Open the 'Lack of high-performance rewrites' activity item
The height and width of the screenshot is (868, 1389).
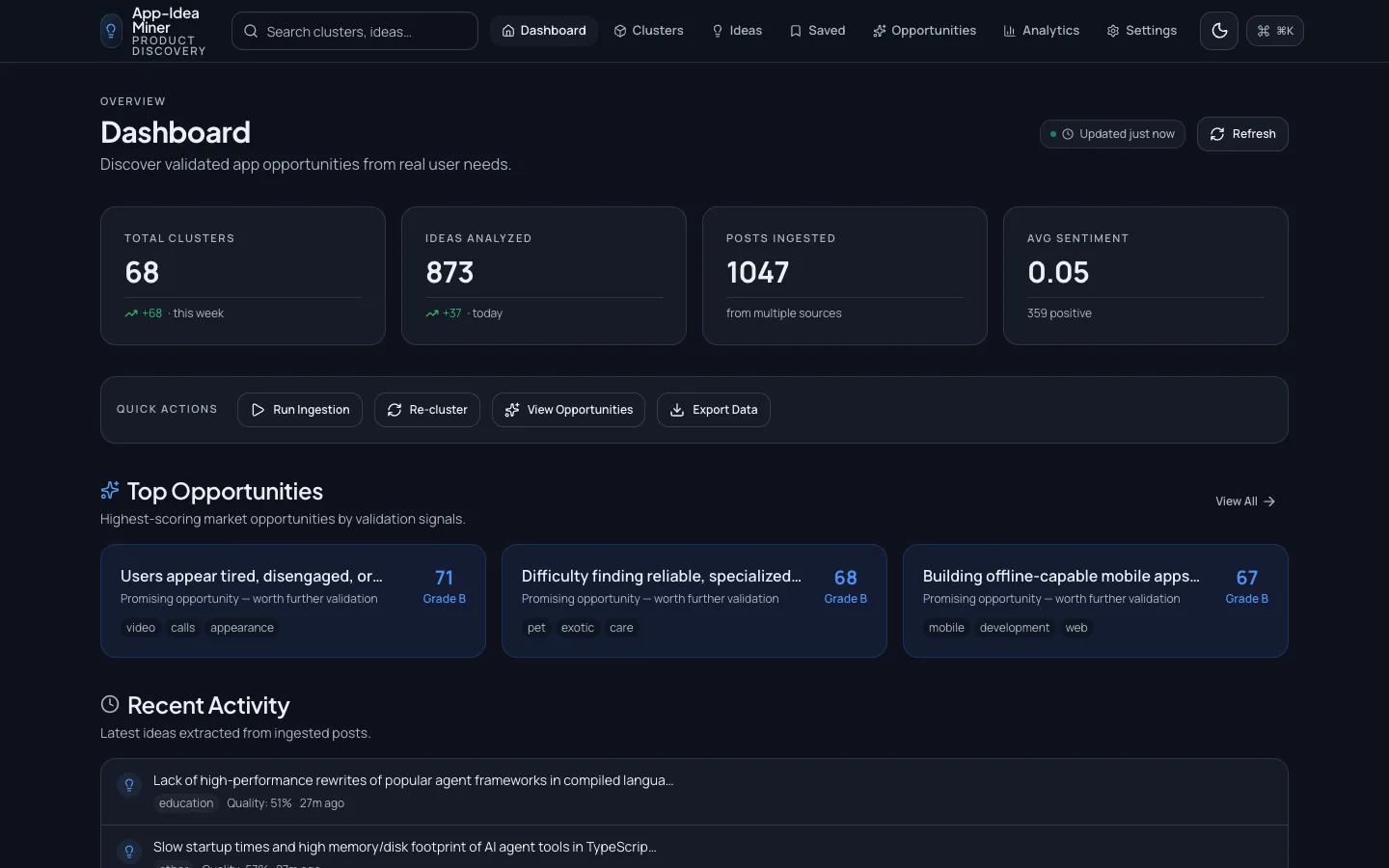[x=694, y=792]
